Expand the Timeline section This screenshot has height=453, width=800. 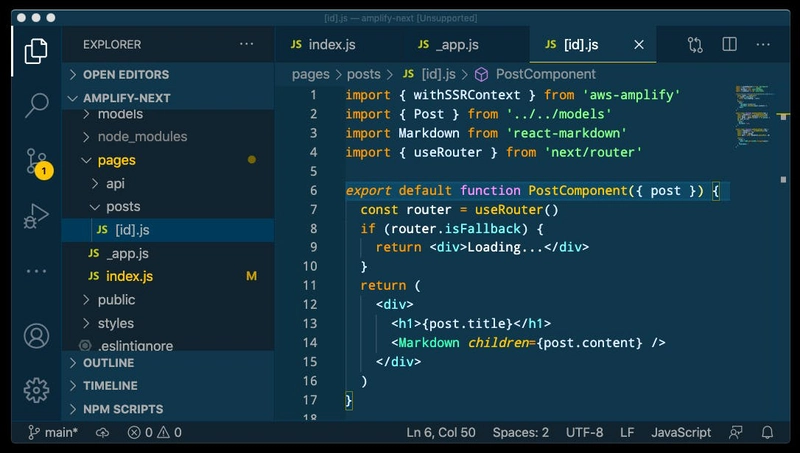coord(168,386)
